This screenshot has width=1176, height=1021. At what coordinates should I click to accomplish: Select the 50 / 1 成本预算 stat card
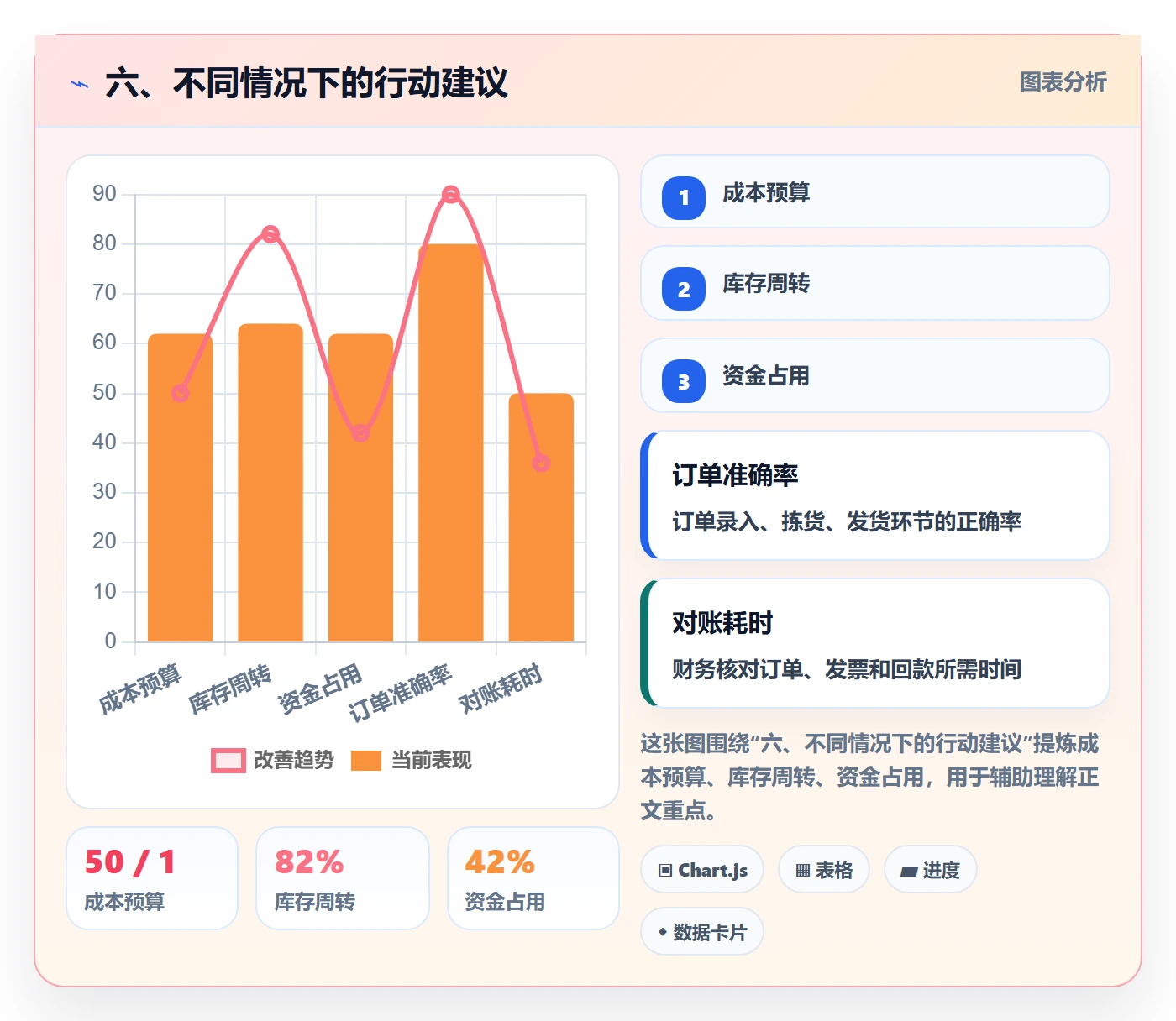pyautogui.click(x=152, y=878)
